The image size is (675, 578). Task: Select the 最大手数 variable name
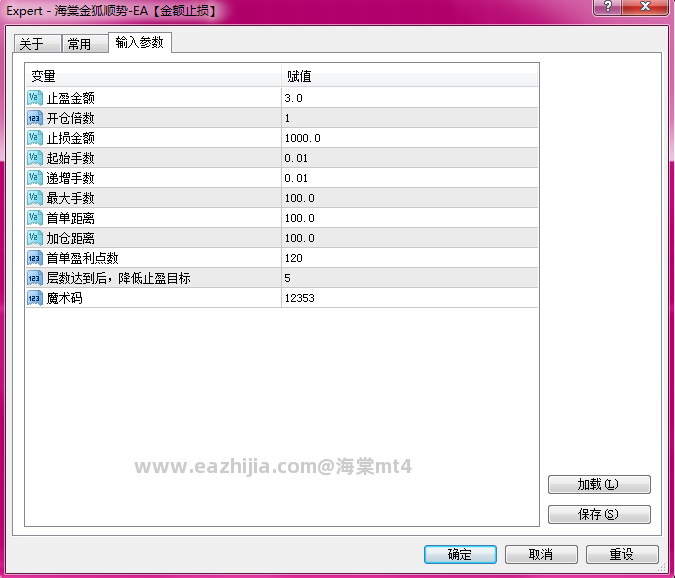pyautogui.click(x=71, y=198)
